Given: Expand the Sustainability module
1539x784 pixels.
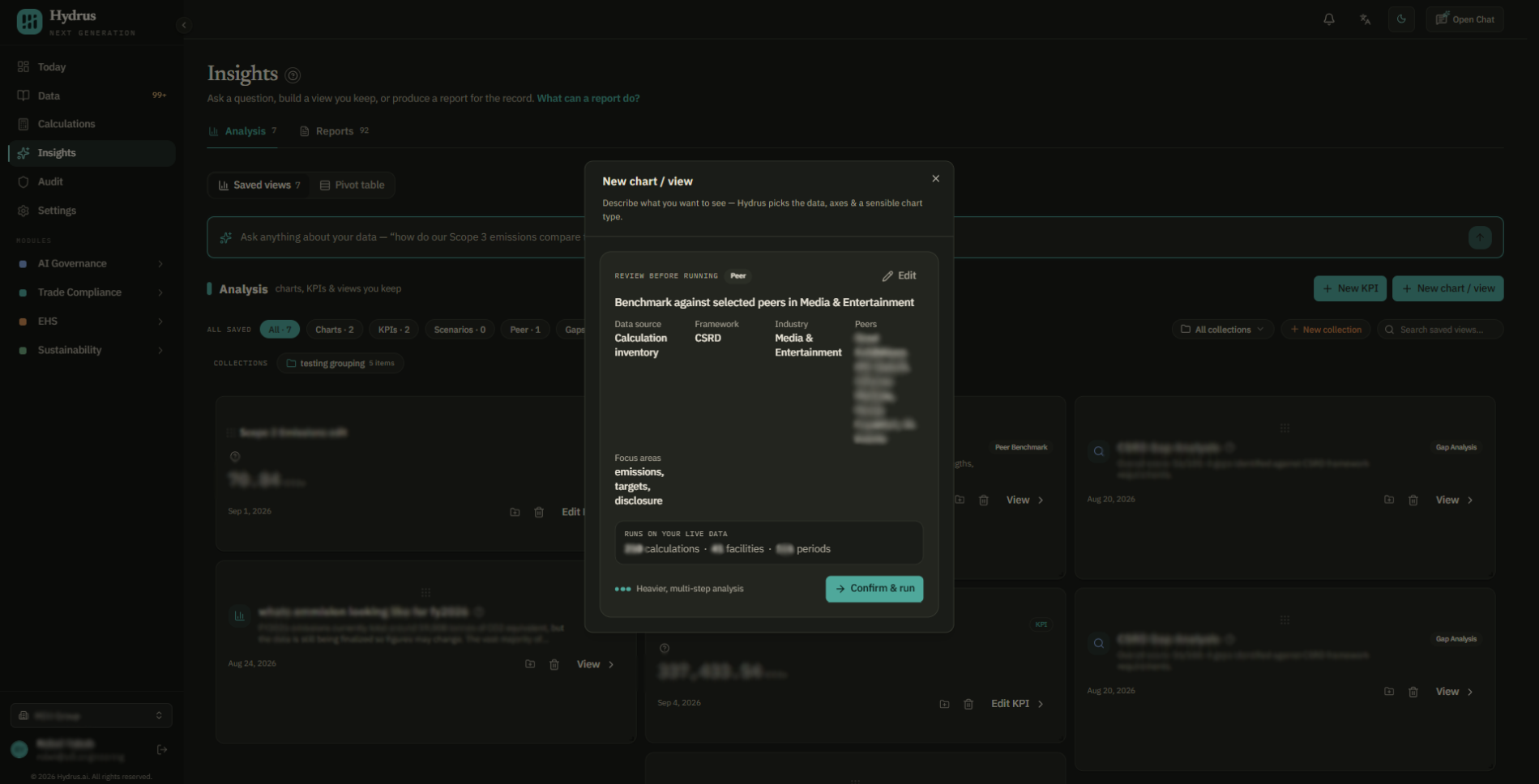Looking at the screenshot, I should point(92,350).
